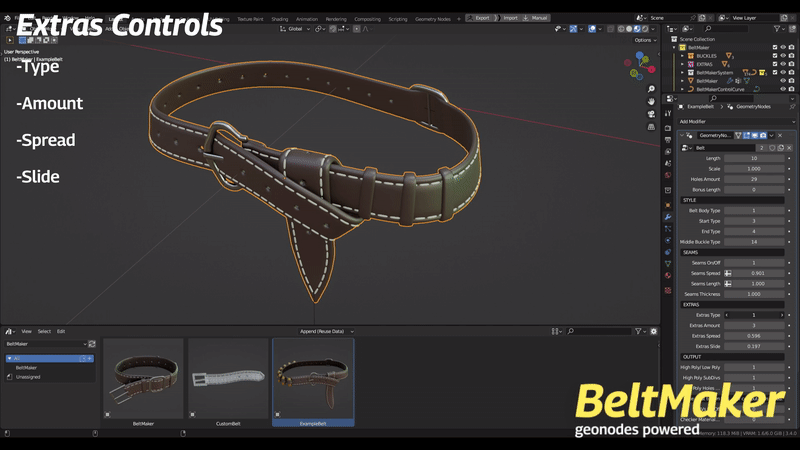Open the Object properties tab icon

pos(668,205)
